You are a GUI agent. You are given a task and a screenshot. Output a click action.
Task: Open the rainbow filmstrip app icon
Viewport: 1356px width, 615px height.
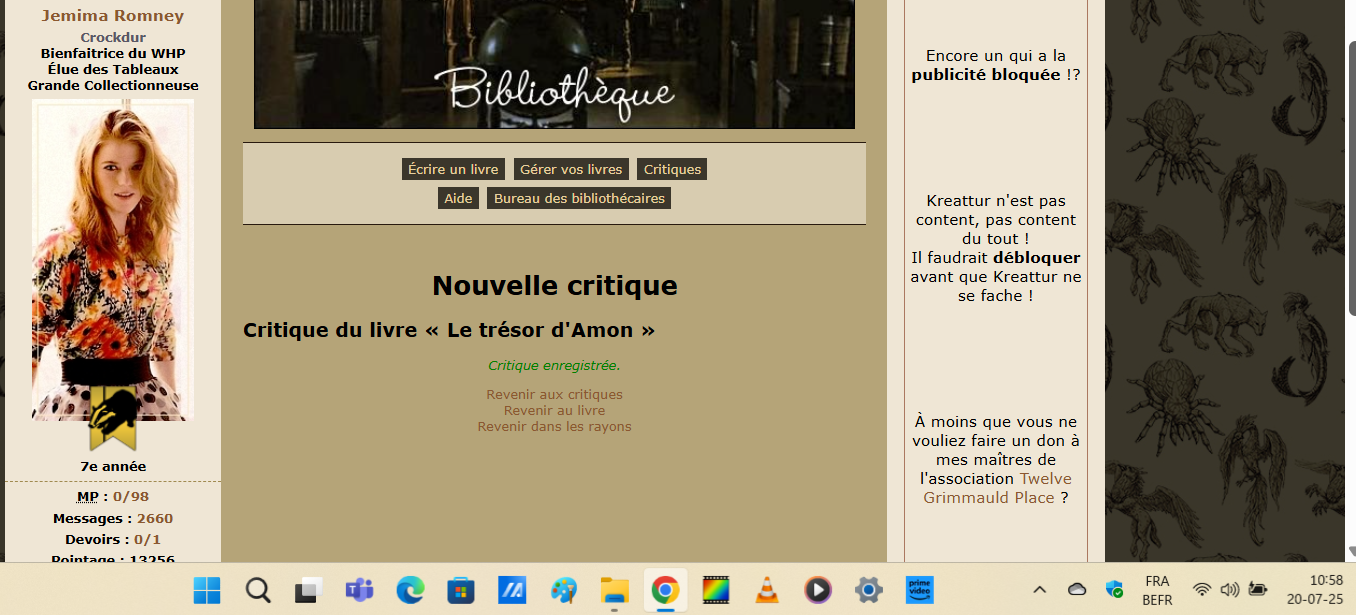[x=716, y=590]
